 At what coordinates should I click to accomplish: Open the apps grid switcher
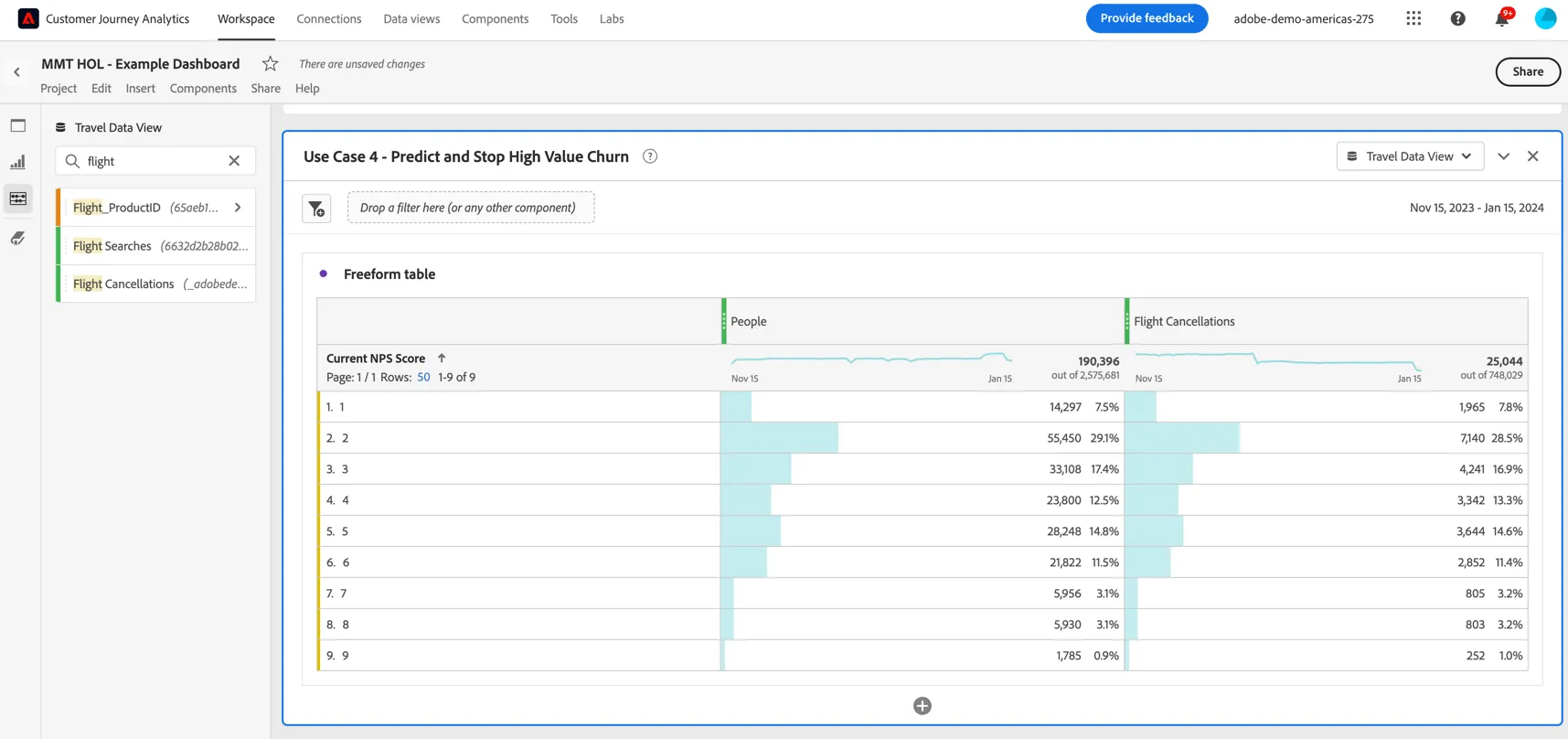[x=1413, y=18]
